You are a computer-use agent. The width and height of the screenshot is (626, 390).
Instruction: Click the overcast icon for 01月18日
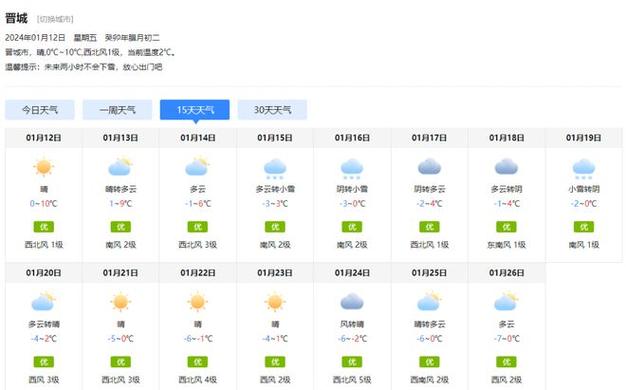click(x=506, y=167)
